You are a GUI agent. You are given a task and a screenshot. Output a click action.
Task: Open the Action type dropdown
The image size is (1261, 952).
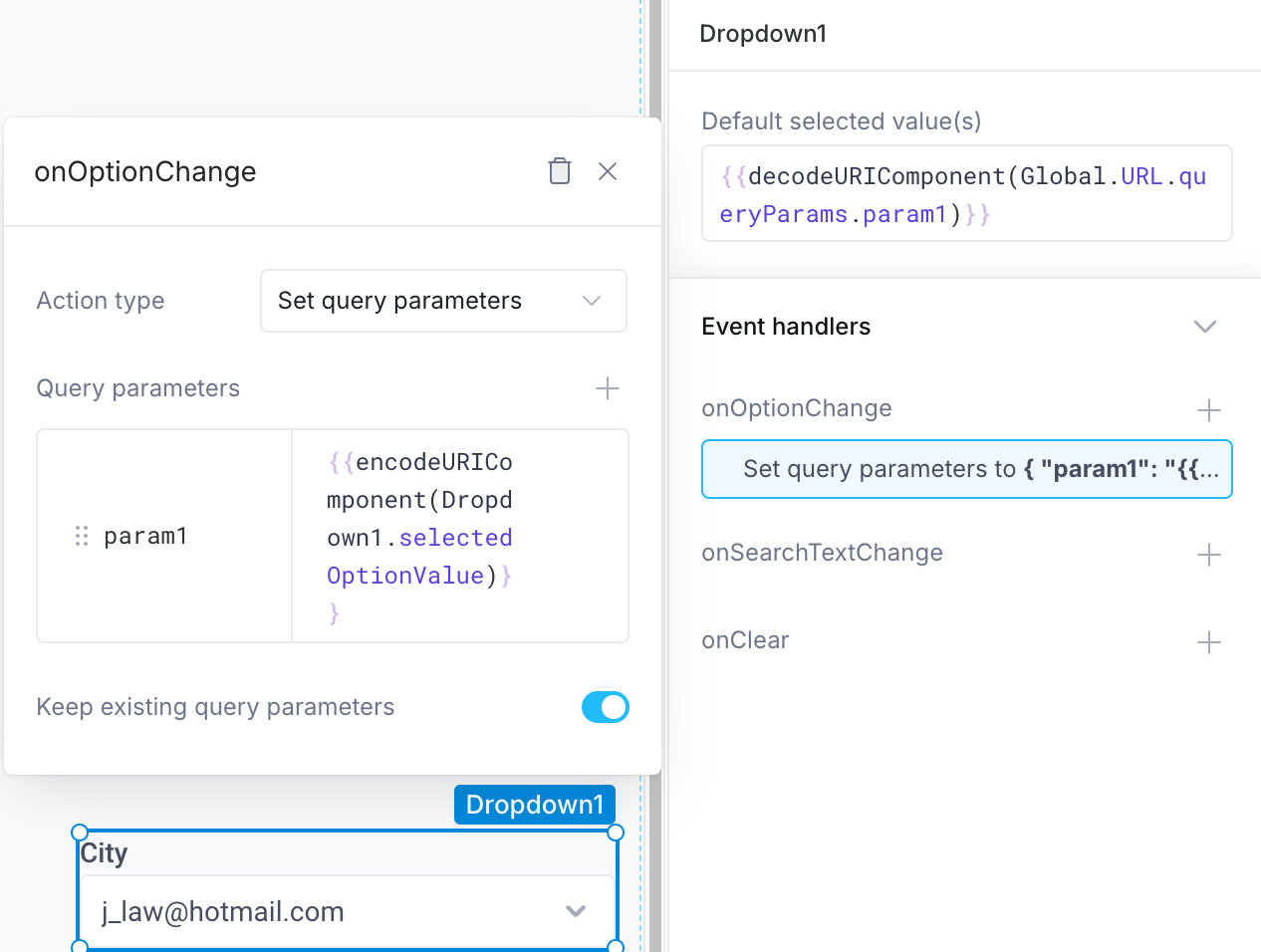(x=443, y=301)
